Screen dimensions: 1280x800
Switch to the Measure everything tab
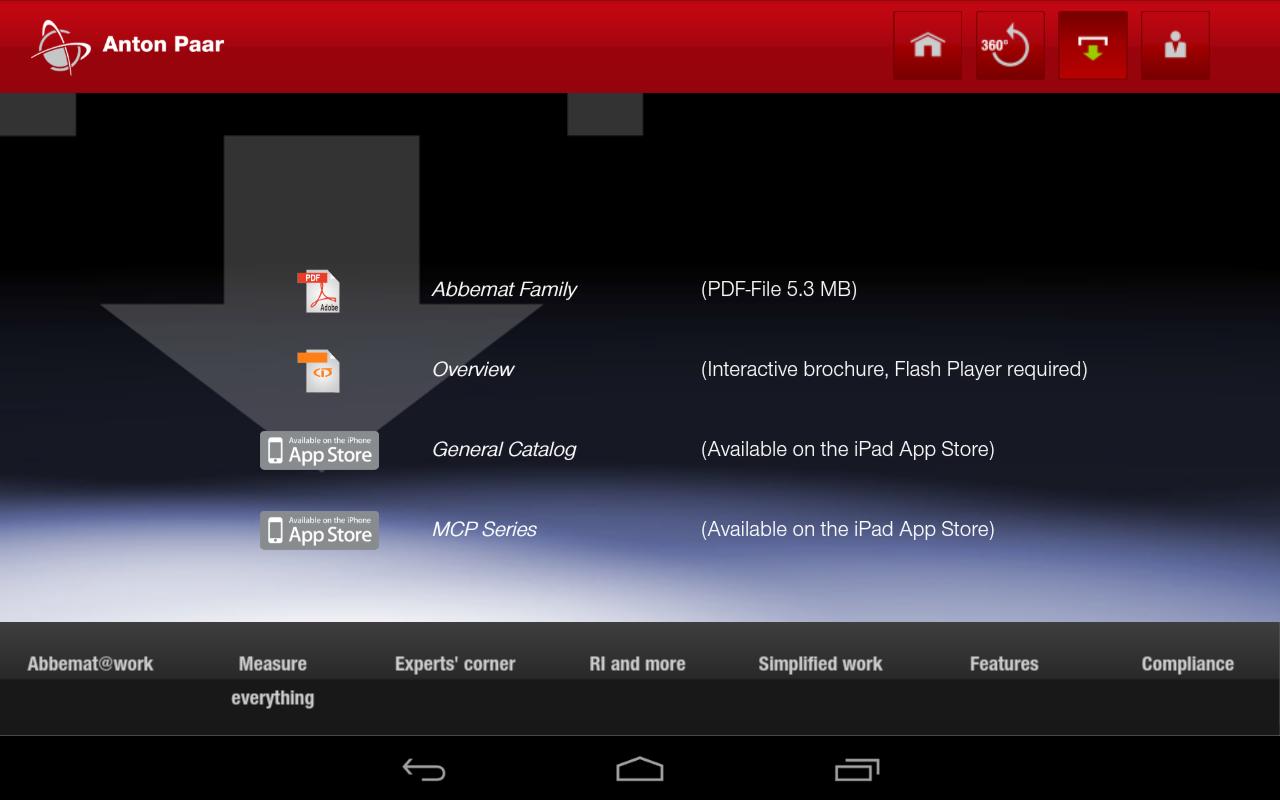273,681
